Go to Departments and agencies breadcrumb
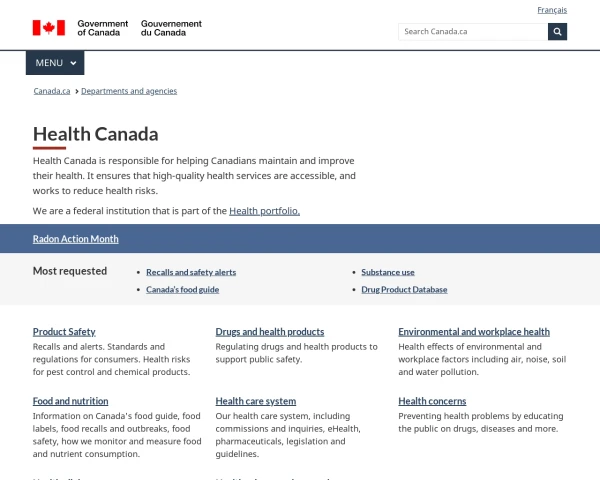Image resolution: width=600 pixels, height=480 pixels. [129, 91]
